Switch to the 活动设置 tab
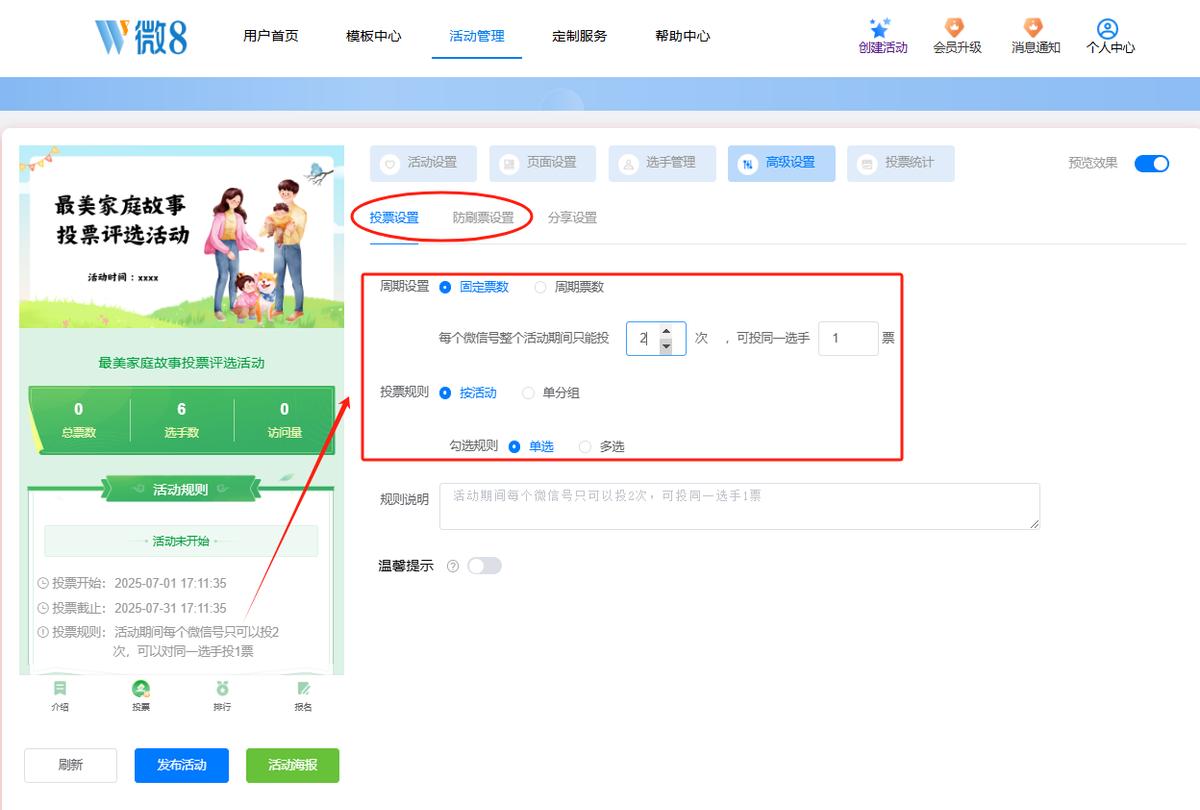This screenshot has height=810, width=1200. pyautogui.click(x=424, y=163)
